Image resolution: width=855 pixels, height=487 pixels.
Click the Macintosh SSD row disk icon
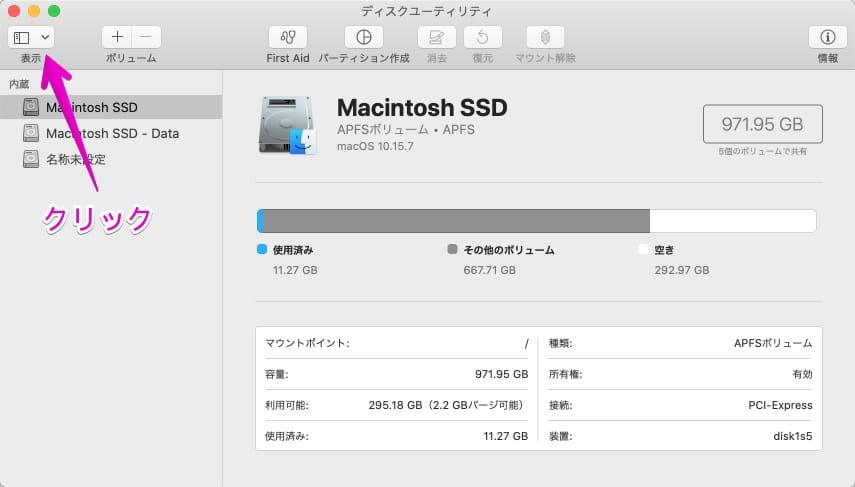pyautogui.click(x=31, y=107)
